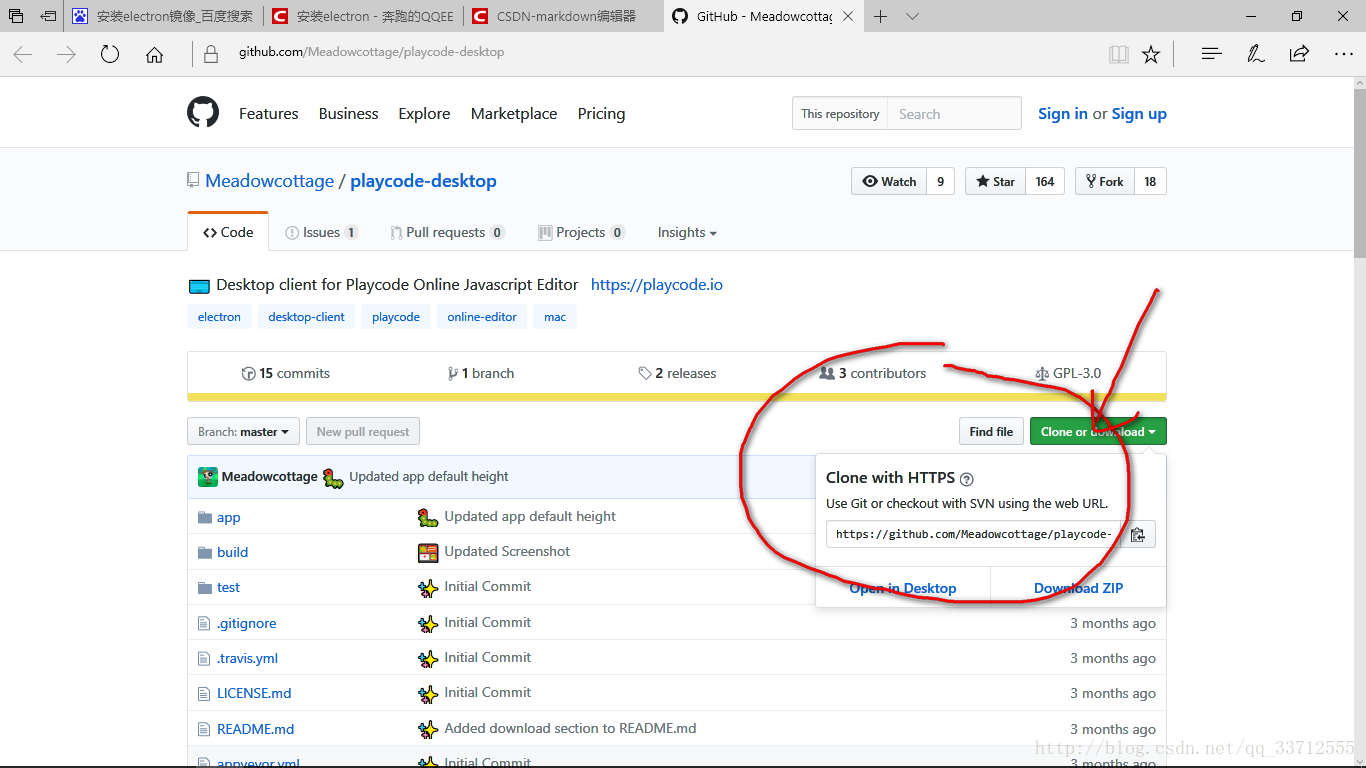
Task: Open Features in GitHub navigation
Action: (x=268, y=114)
